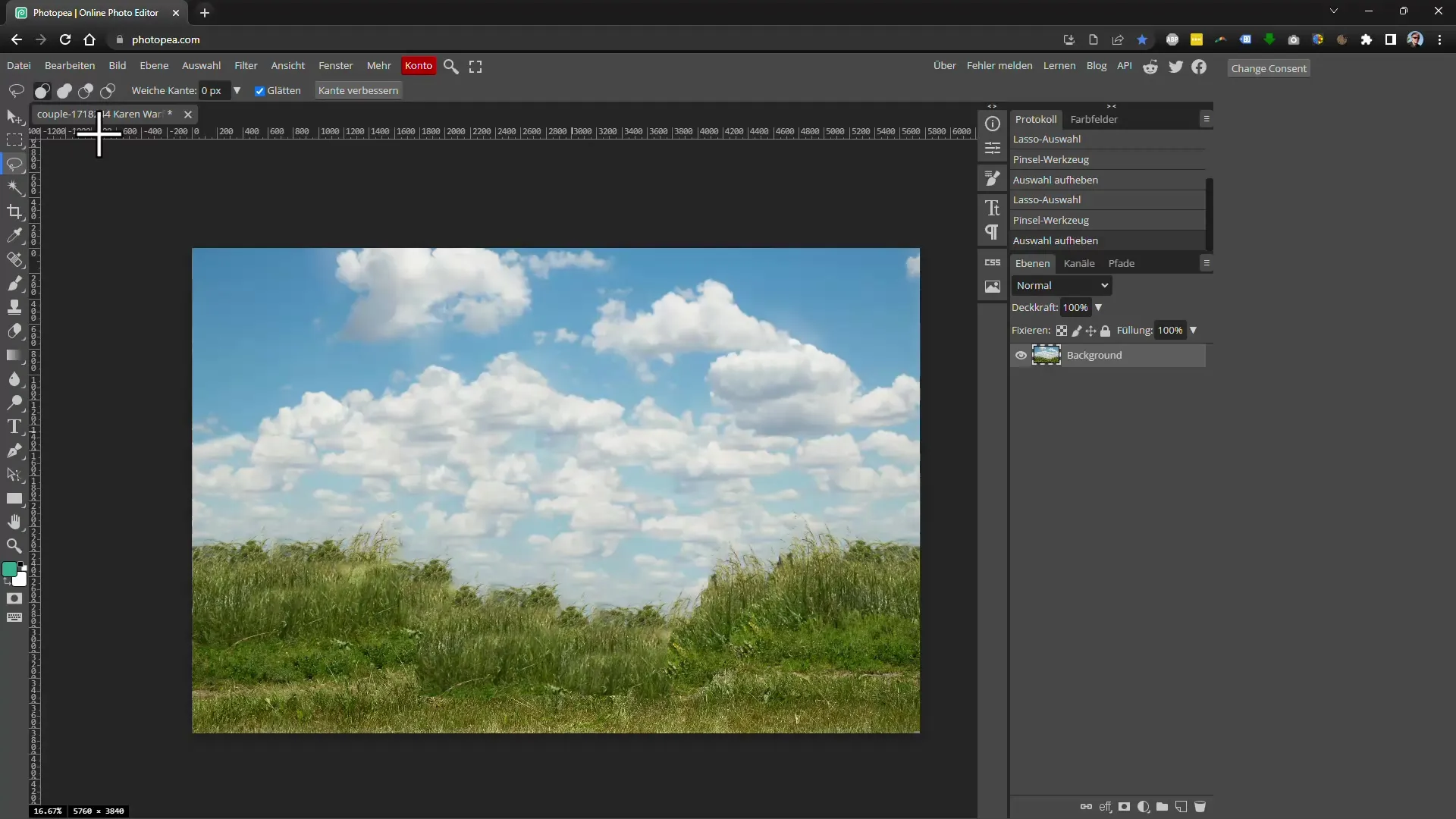Open the Properties sliders panel icon
This screenshot has height=819, width=1456.
[x=993, y=149]
